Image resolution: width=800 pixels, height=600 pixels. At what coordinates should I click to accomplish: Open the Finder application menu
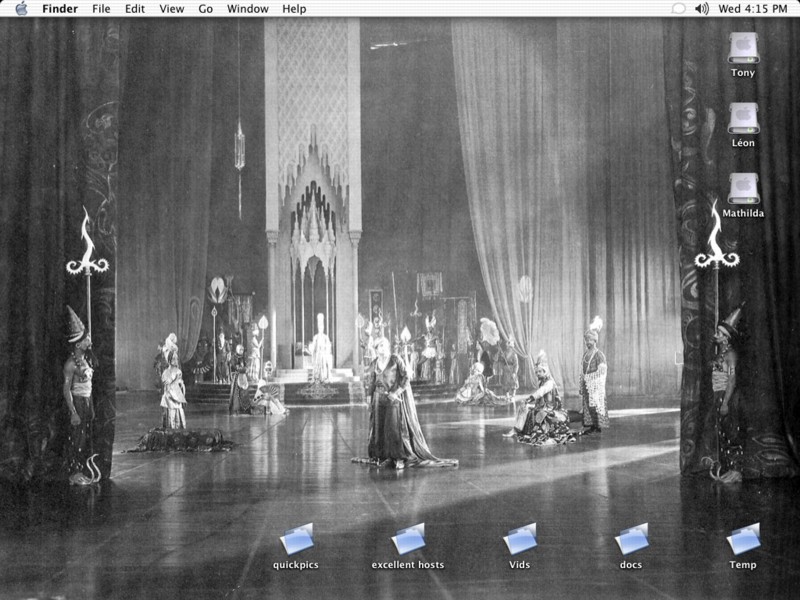60,8
